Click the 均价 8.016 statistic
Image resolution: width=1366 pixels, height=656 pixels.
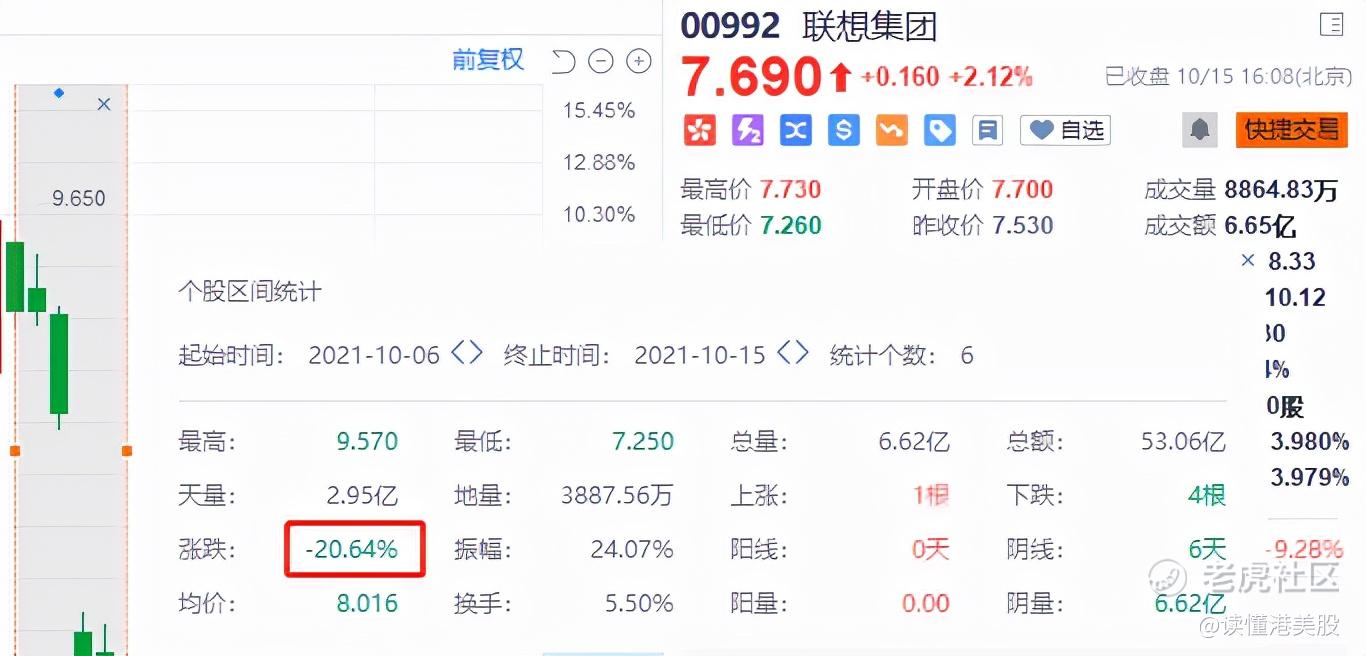click(367, 603)
